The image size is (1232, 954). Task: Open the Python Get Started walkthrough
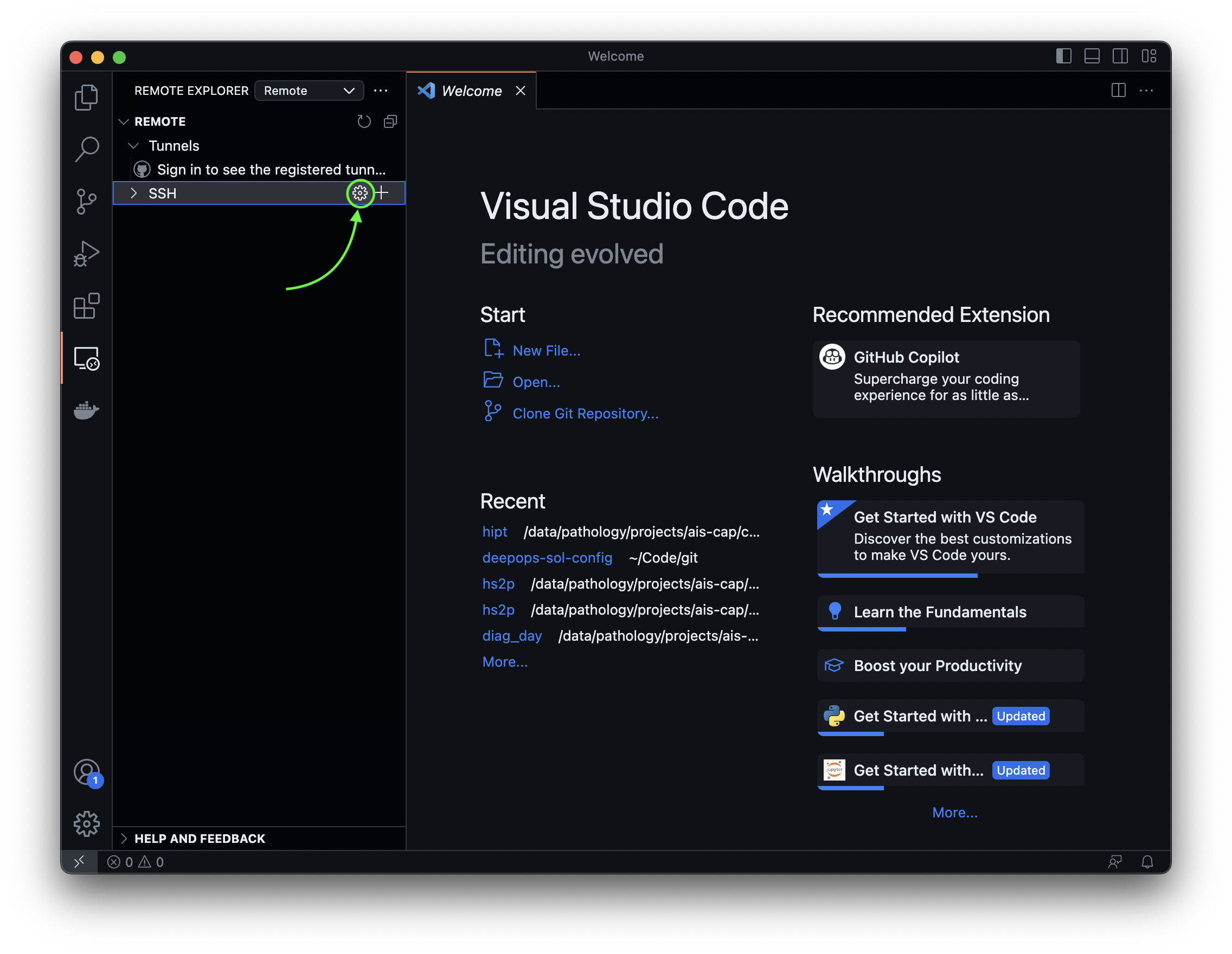click(951, 717)
